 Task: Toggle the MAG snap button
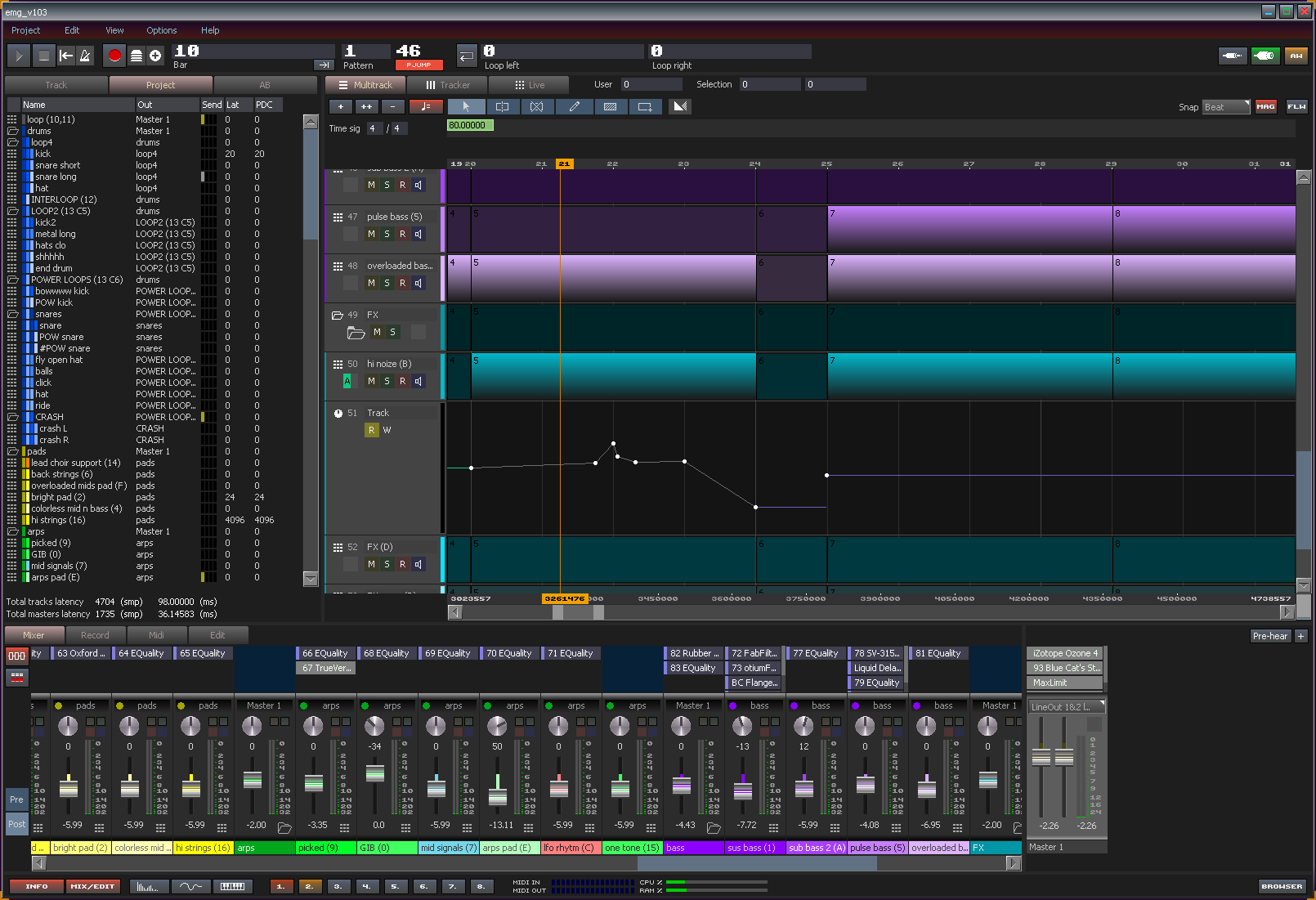[x=1265, y=106]
